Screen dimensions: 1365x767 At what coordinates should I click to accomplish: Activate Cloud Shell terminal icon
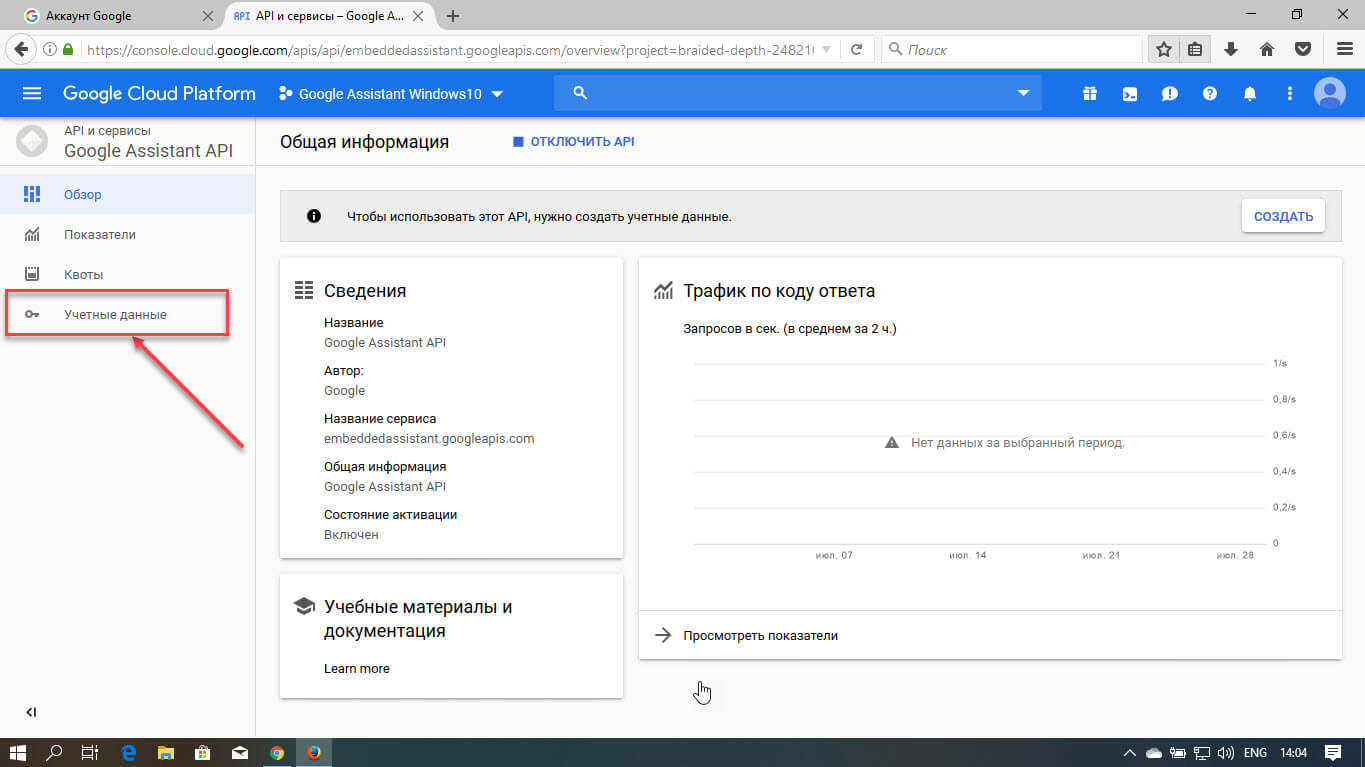1129,93
